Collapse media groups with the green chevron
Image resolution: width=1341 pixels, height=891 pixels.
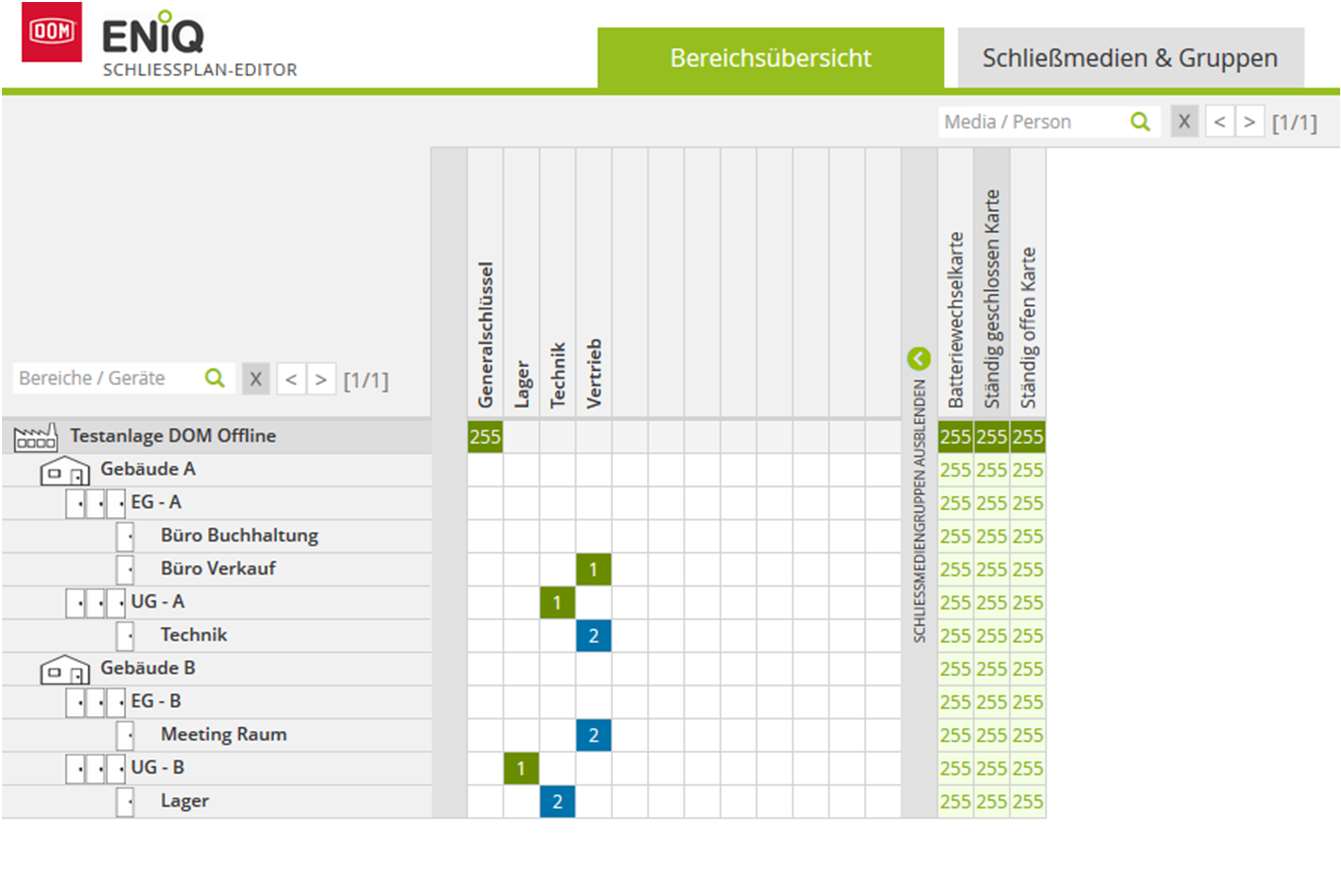[919, 359]
